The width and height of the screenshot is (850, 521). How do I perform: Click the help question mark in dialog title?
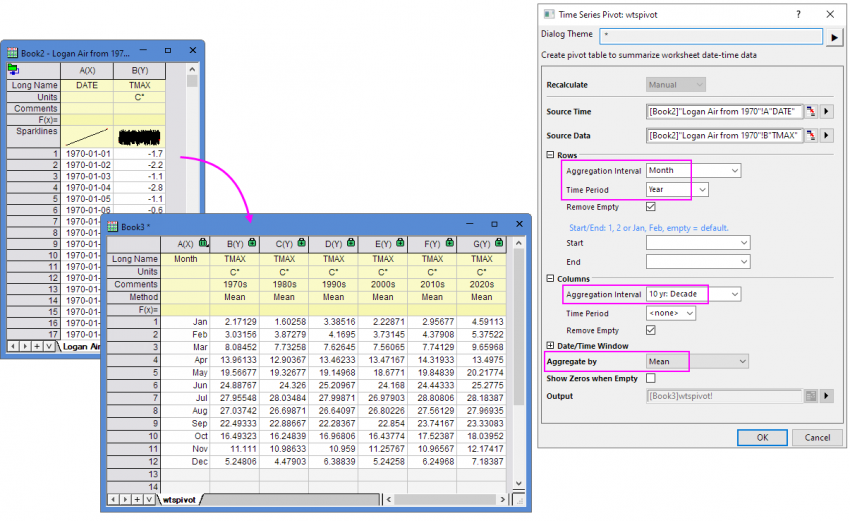click(797, 14)
